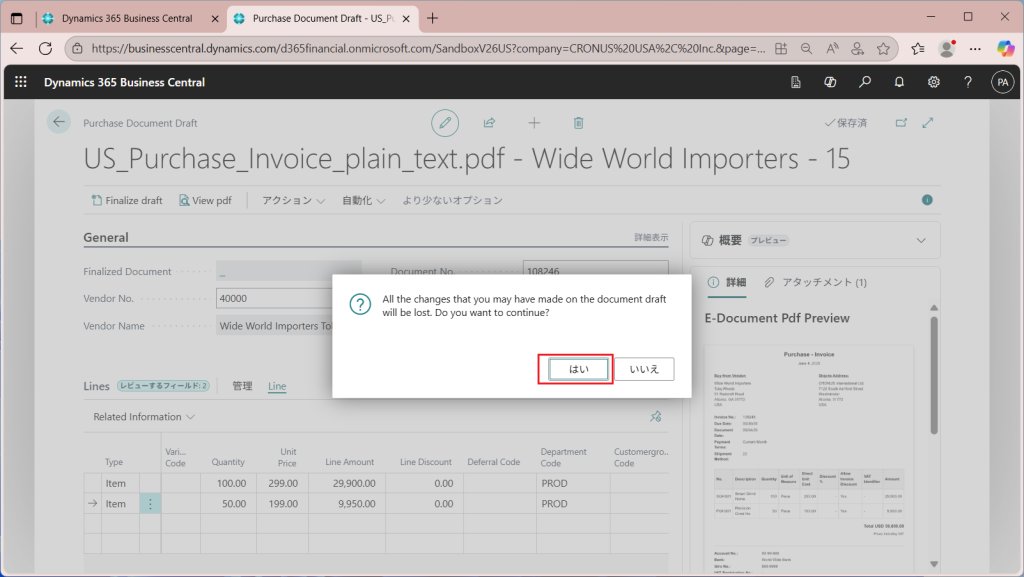Image resolution: width=1024 pixels, height=577 pixels.
Task: Open browser profile icon
Action: click(x=946, y=48)
